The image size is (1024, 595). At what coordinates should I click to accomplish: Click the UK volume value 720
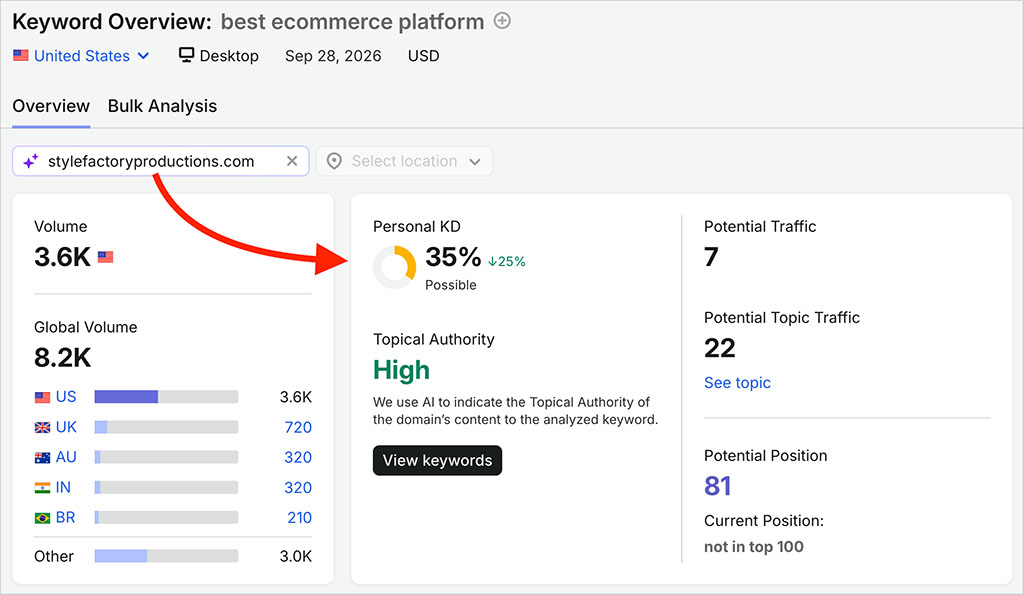[x=298, y=427]
